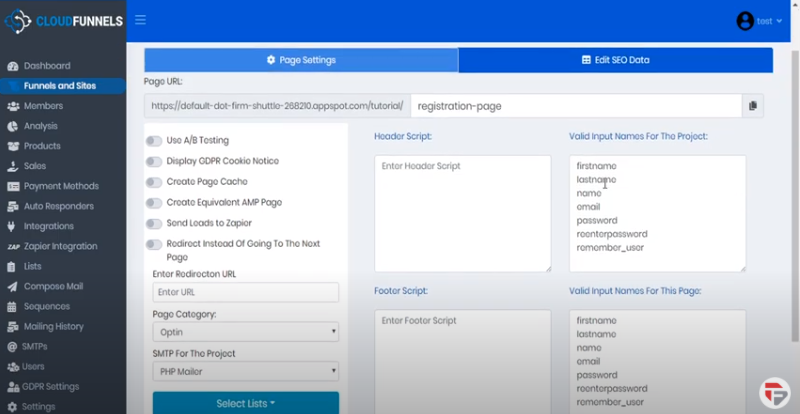
Task: Open Payment Methods in sidebar
Action: [x=60, y=186]
